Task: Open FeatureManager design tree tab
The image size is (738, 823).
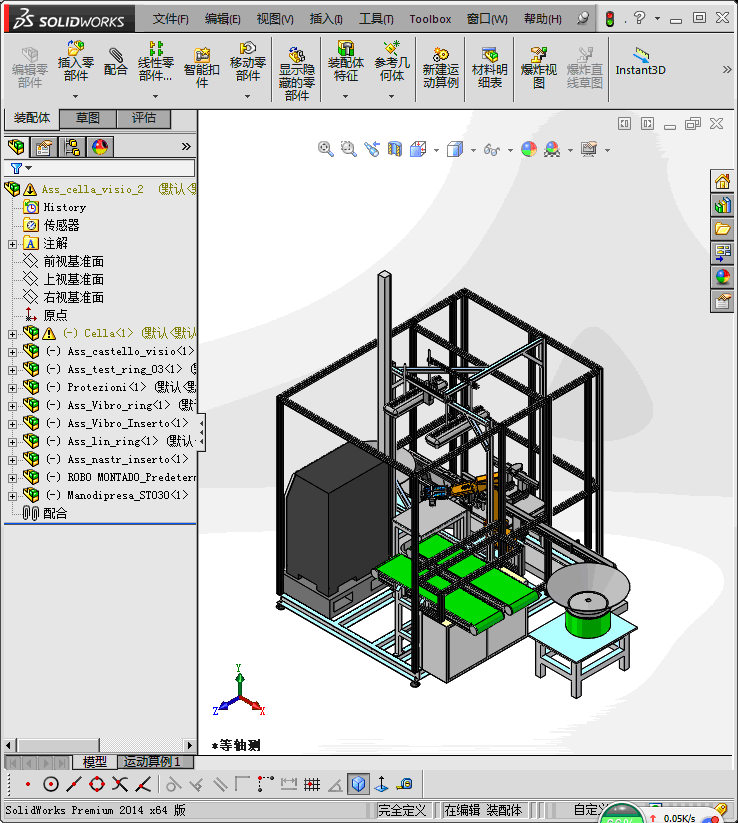Action: click(x=16, y=147)
